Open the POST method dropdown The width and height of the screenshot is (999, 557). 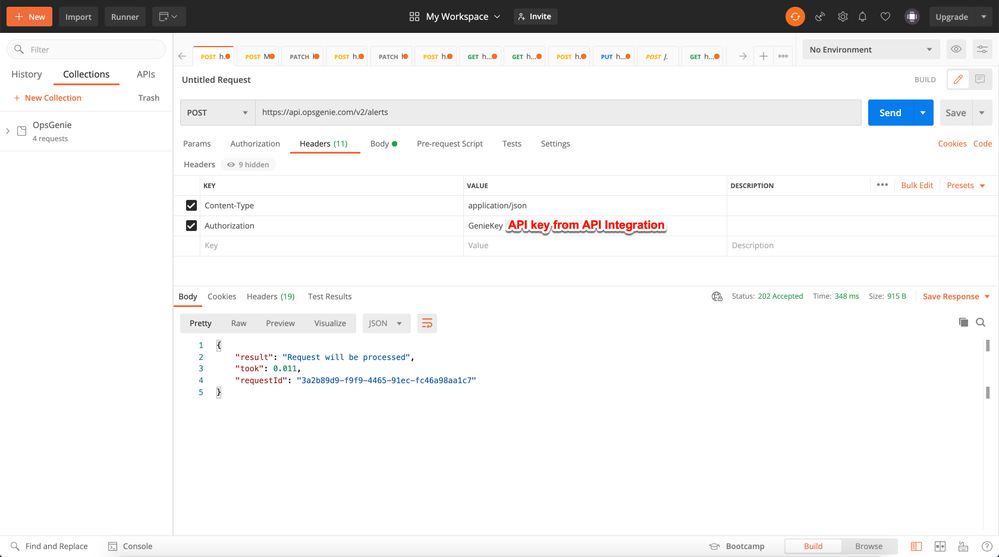(217, 112)
